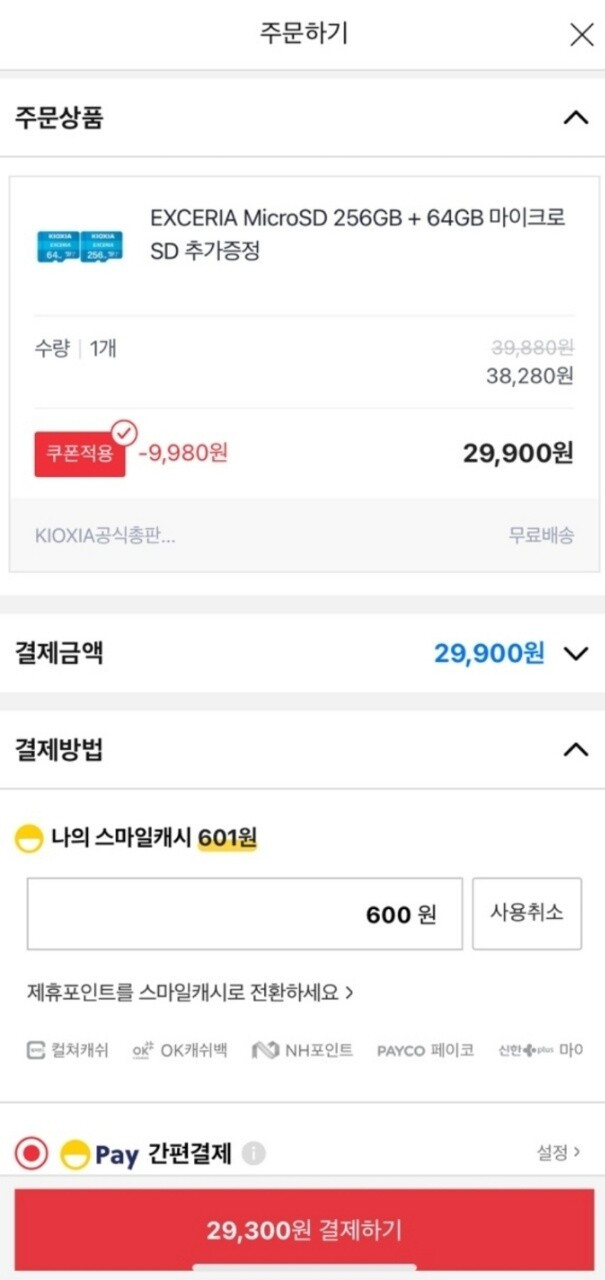Viewport: 605px width, 1280px height.
Task: Click the info icon beside 간편결제
Action: [x=253, y=1154]
